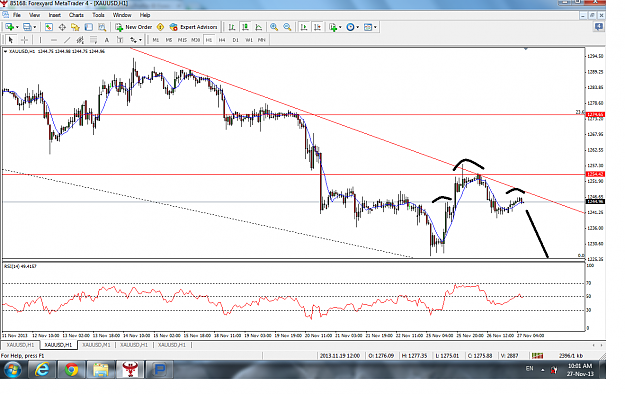Switch timeframe to W1
The image size is (625, 394).
[x=249, y=40]
